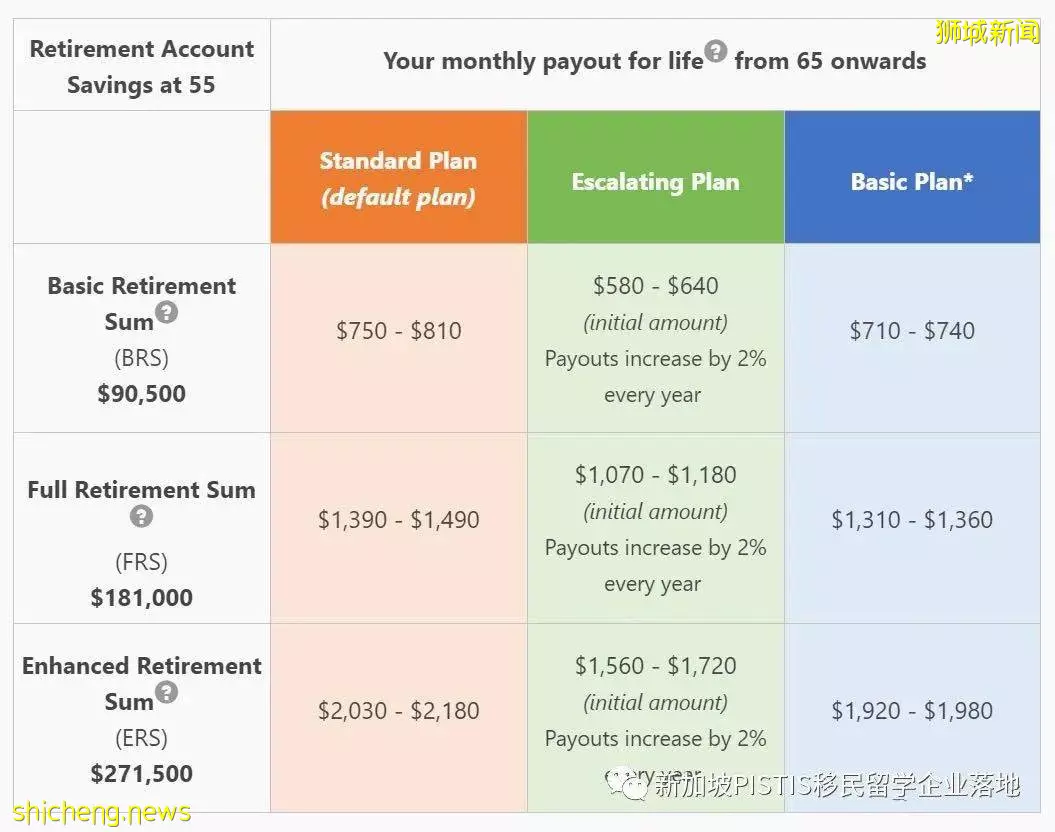
Task: Click the $1,070 - $1,180 initial amount text
Action: (x=656, y=475)
